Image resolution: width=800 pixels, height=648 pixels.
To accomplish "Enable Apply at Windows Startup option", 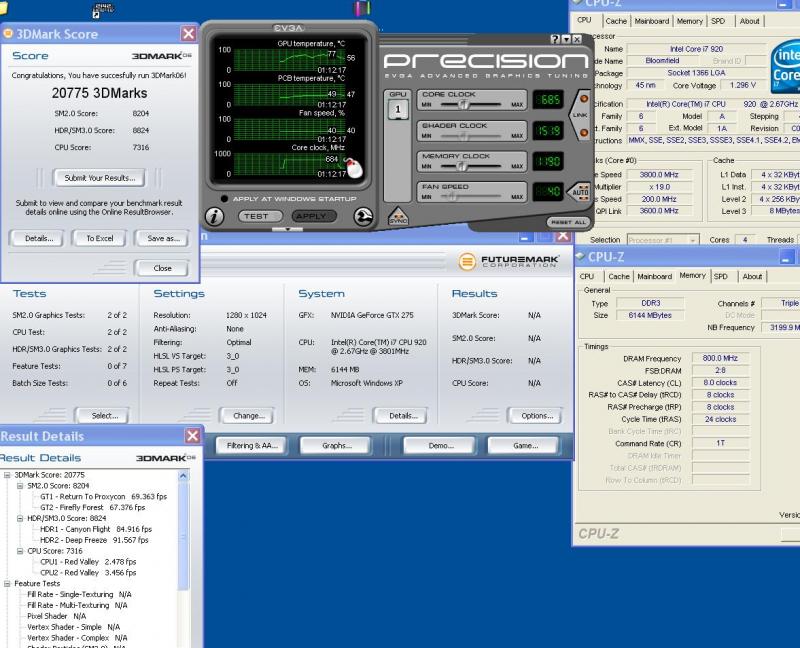I will (x=224, y=198).
